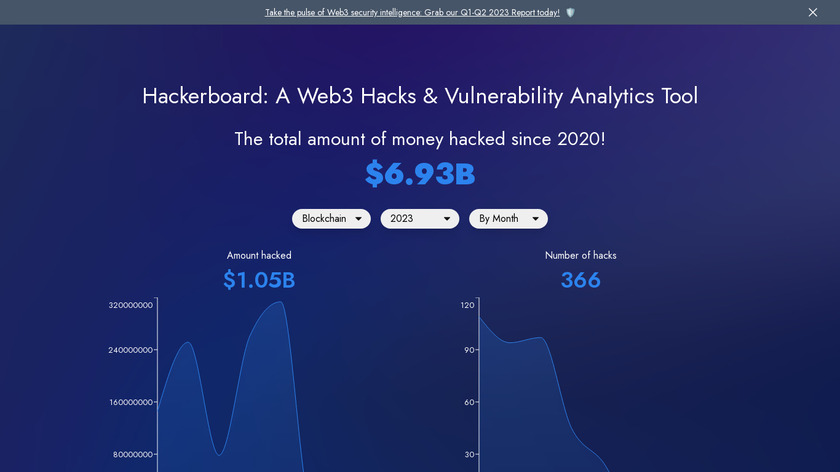Screen dimensions: 840x472
Task: Click the 120 y-axis label
Action: pos(468,304)
